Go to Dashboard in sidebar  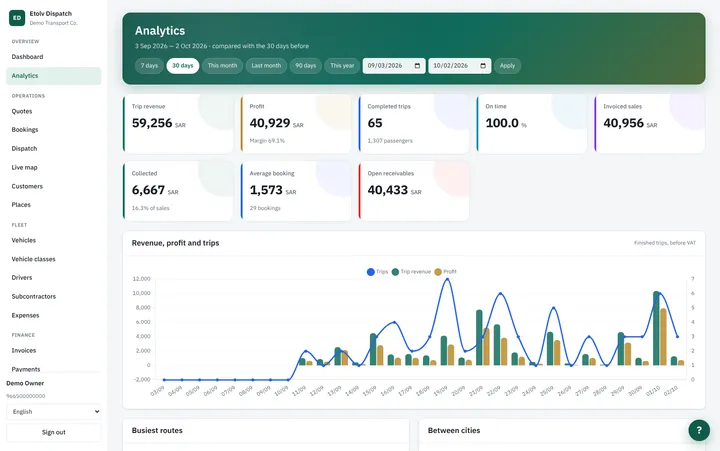click(x=54, y=57)
